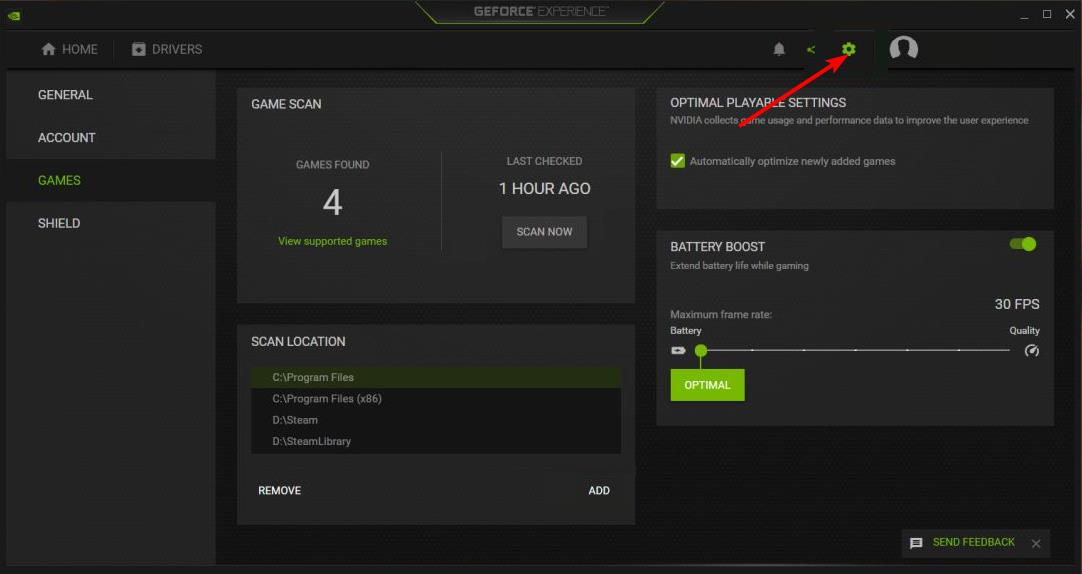Click the Send Feedback chat icon
The height and width of the screenshot is (574, 1082).
pyautogui.click(x=916, y=543)
